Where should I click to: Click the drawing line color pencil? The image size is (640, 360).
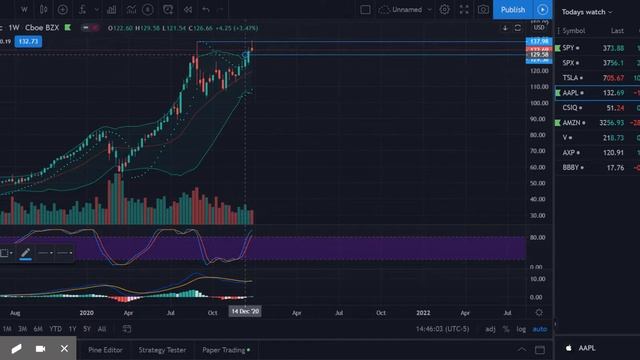pos(25,253)
